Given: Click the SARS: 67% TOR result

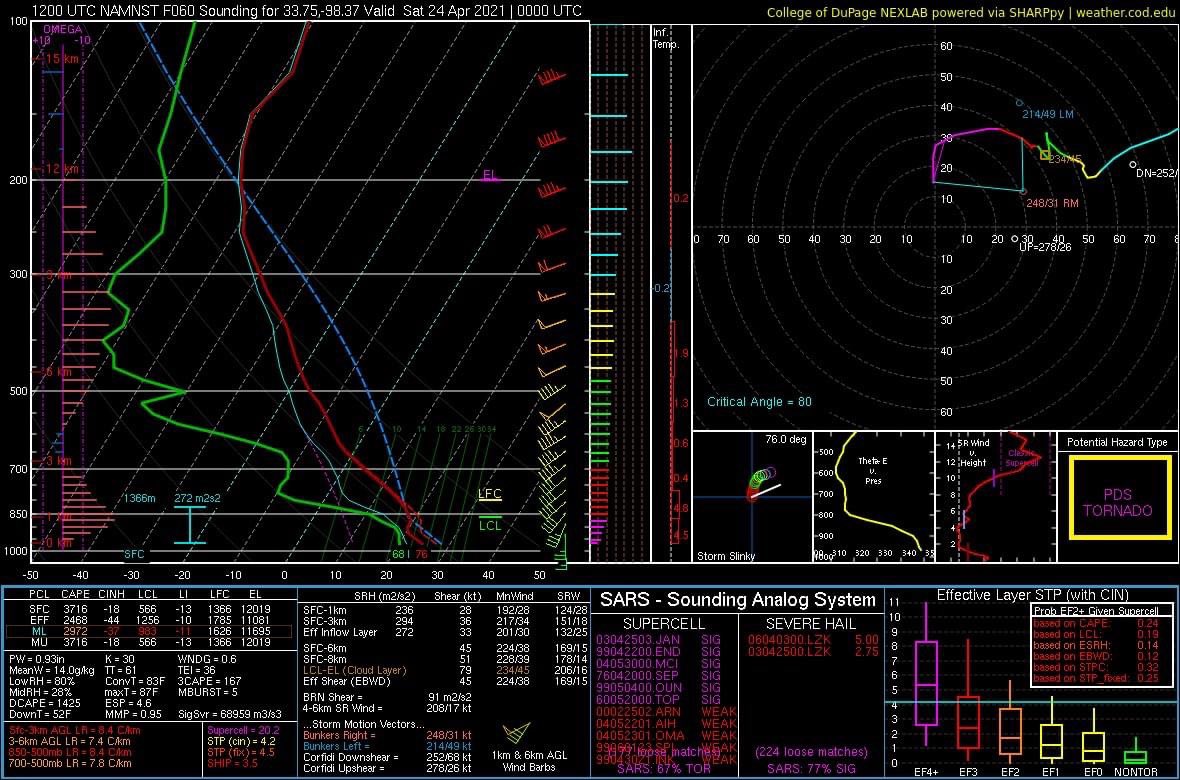Looking at the screenshot, I should coord(662,769).
